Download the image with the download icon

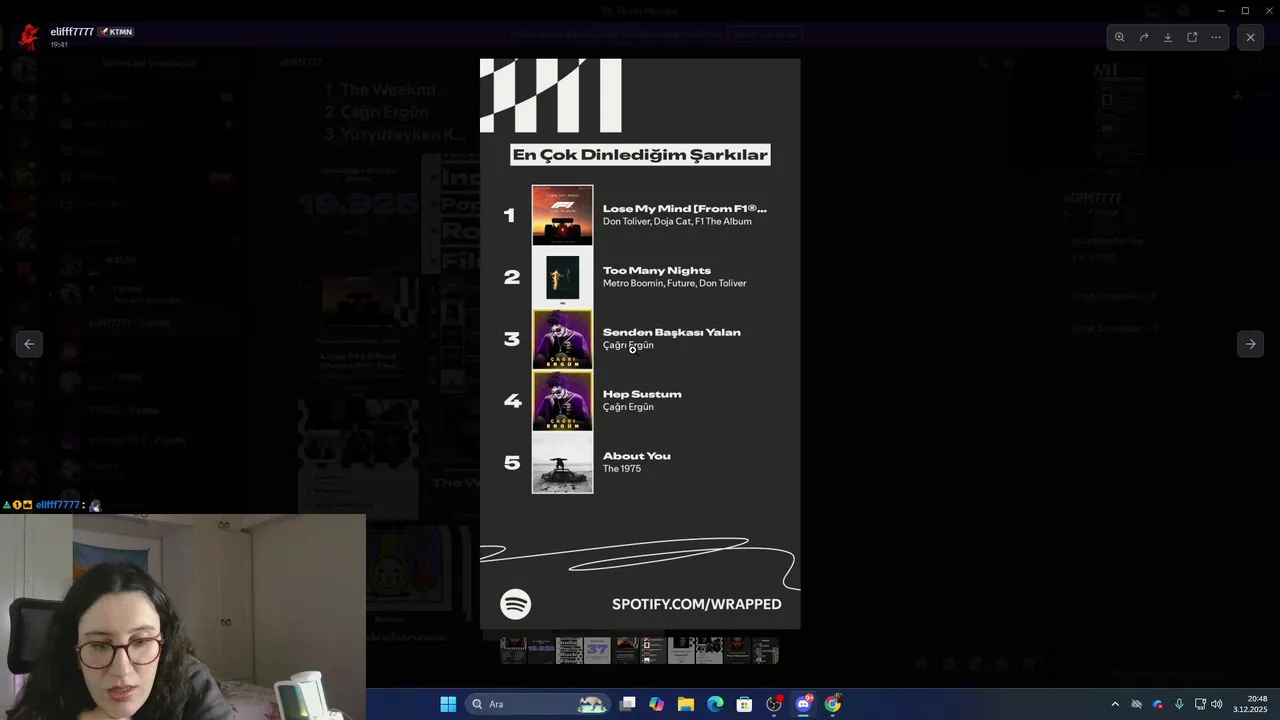[1168, 37]
